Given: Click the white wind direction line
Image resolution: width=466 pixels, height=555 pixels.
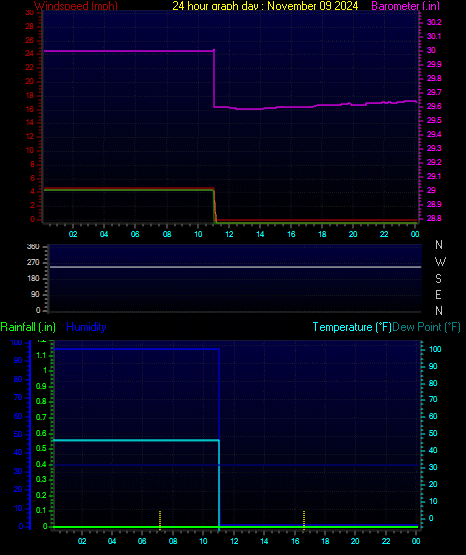Looking at the screenshot, I should click(x=235, y=267).
